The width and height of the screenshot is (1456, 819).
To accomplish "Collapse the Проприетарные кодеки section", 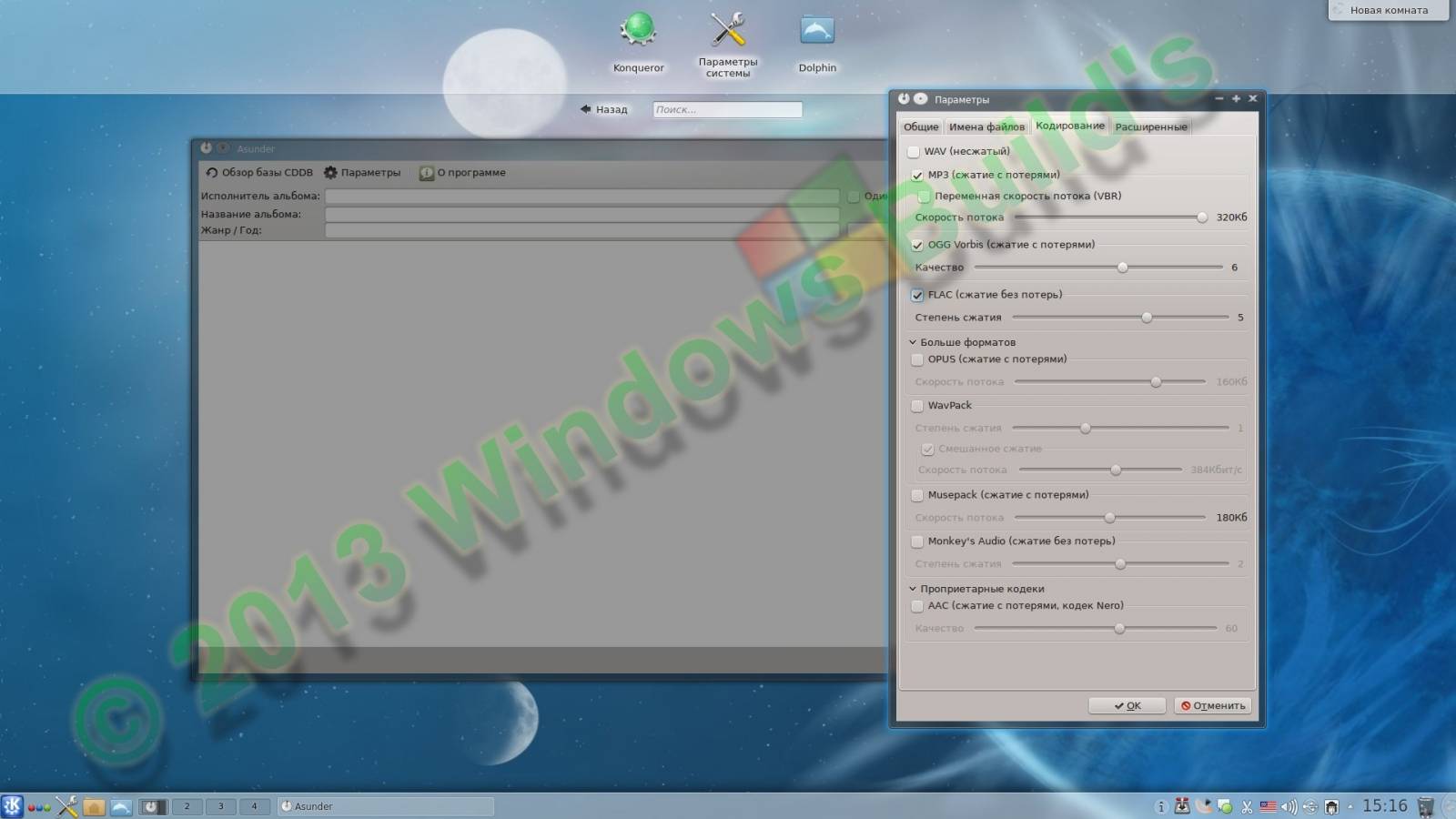I will (913, 589).
